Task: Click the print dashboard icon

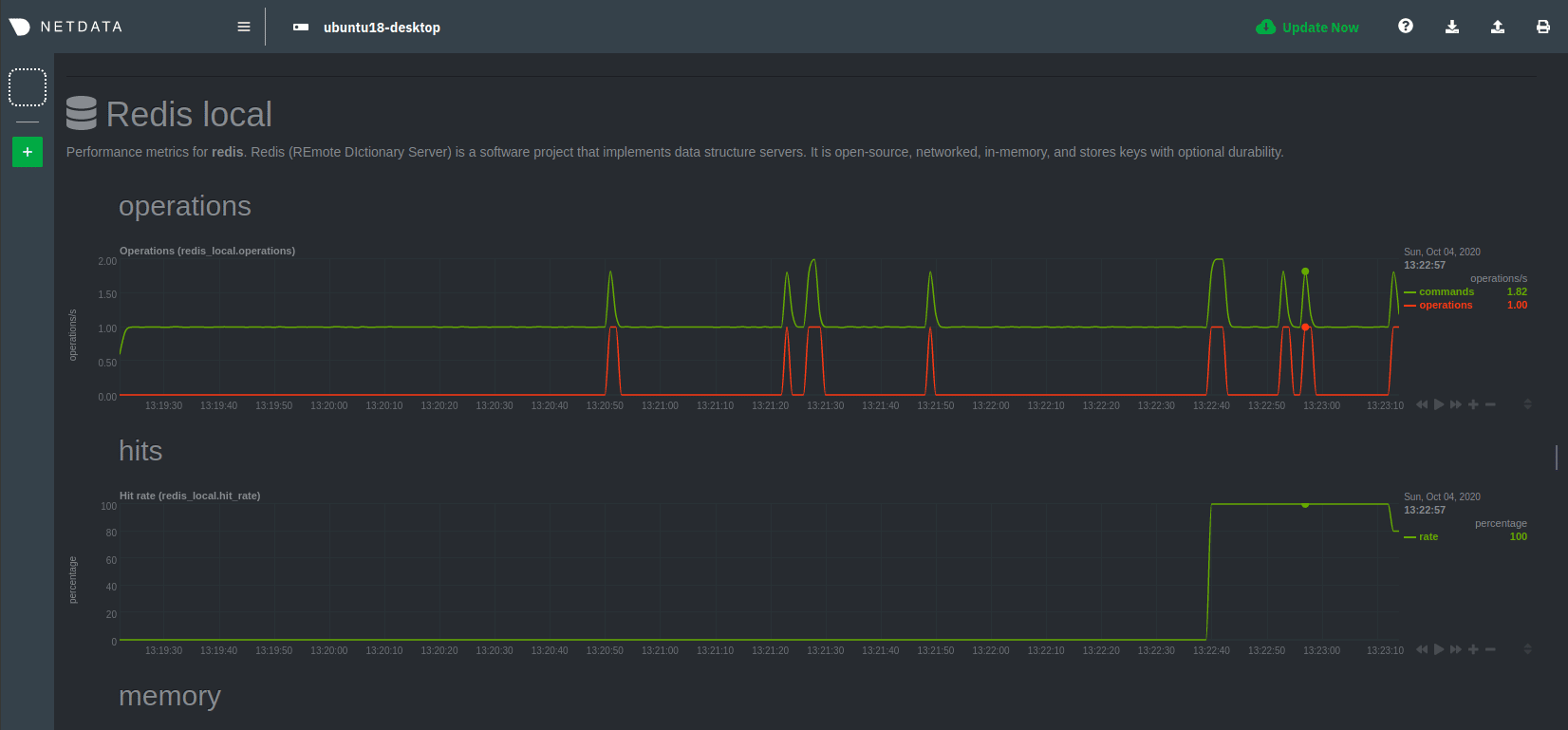Action: [x=1542, y=27]
